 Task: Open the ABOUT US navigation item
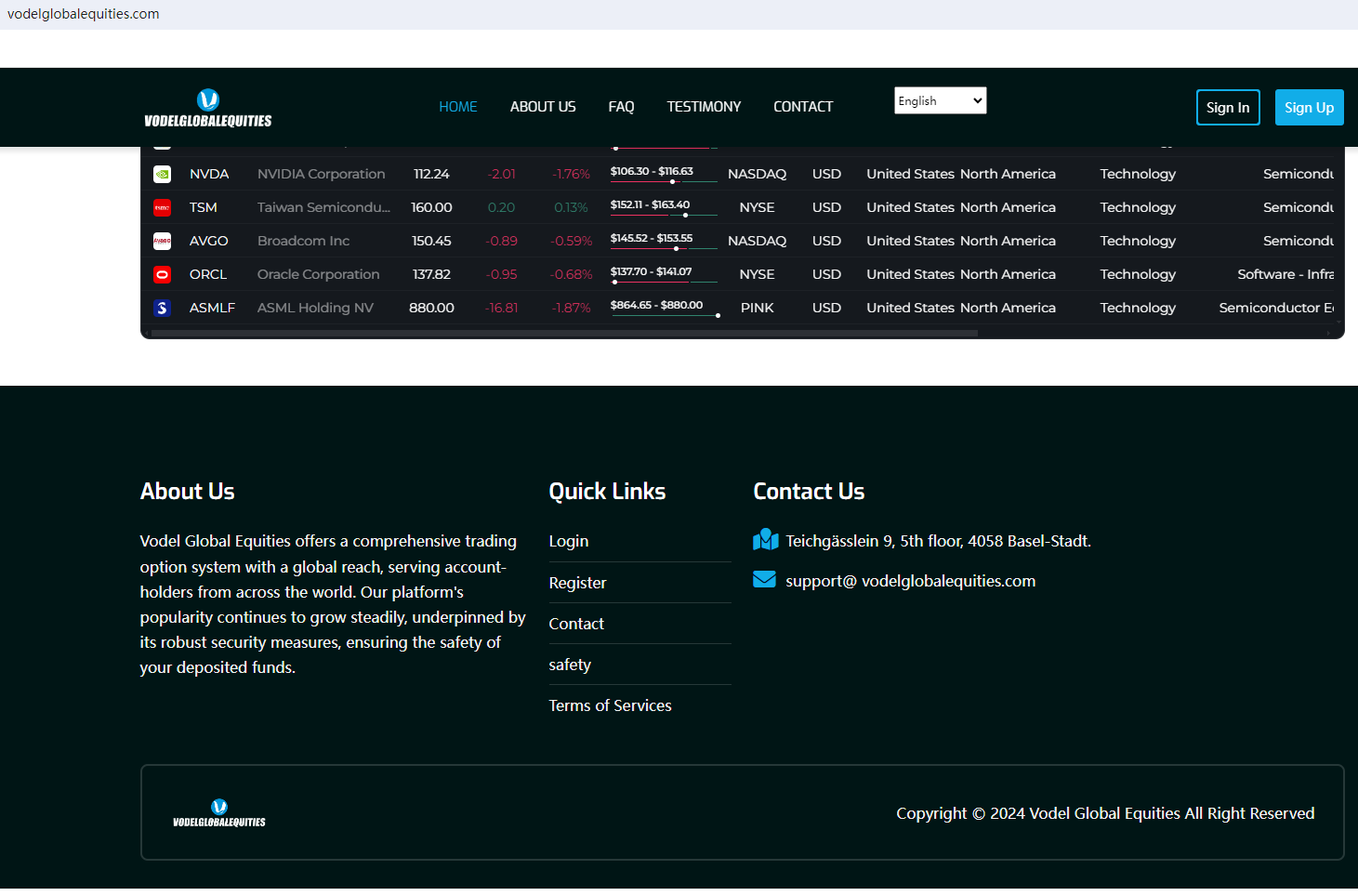tap(543, 107)
